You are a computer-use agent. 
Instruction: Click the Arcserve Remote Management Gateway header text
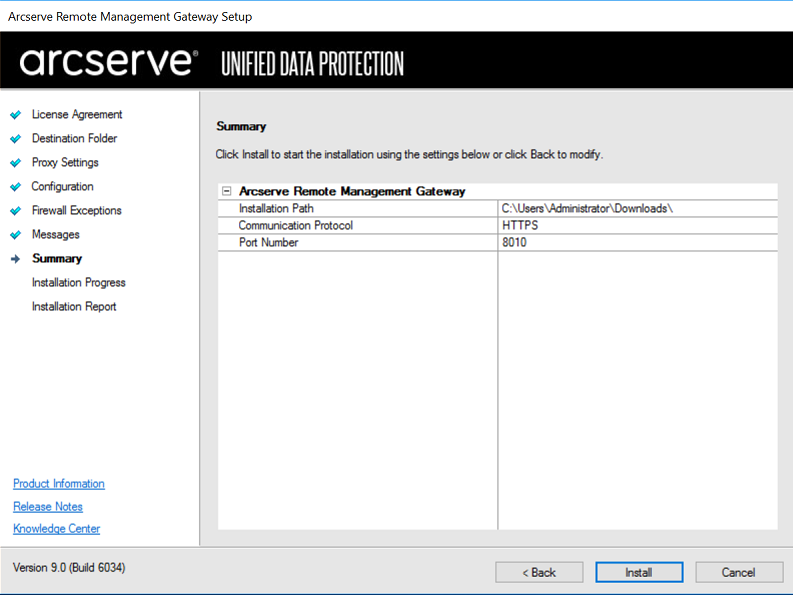pos(352,191)
